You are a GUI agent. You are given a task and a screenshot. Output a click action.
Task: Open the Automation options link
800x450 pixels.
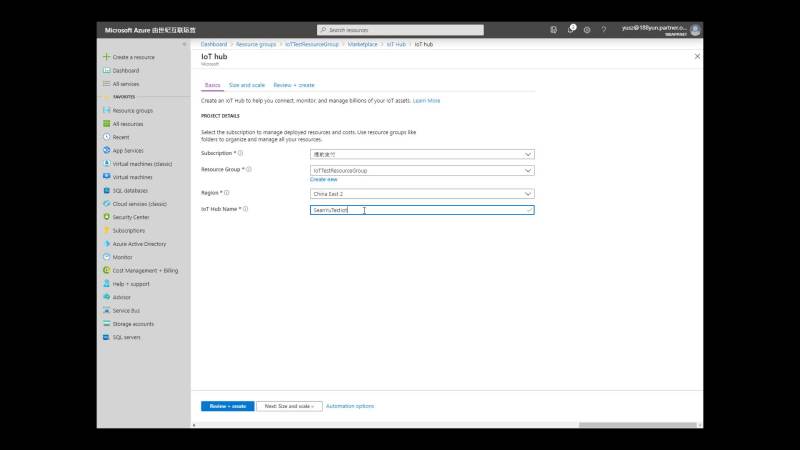[350, 406]
